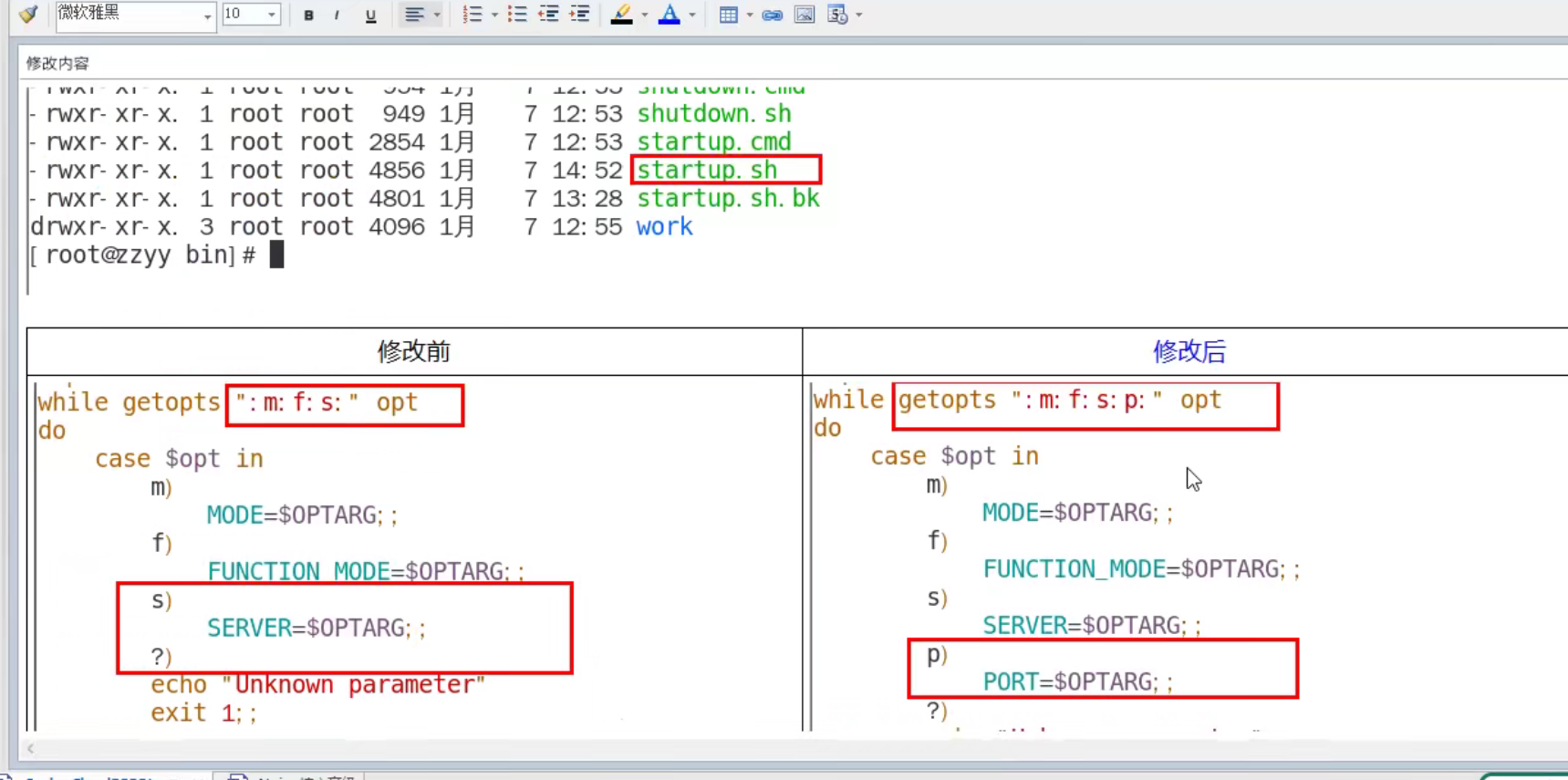Insert a bulleted list
This screenshot has height=780, width=1568.
click(517, 15)
